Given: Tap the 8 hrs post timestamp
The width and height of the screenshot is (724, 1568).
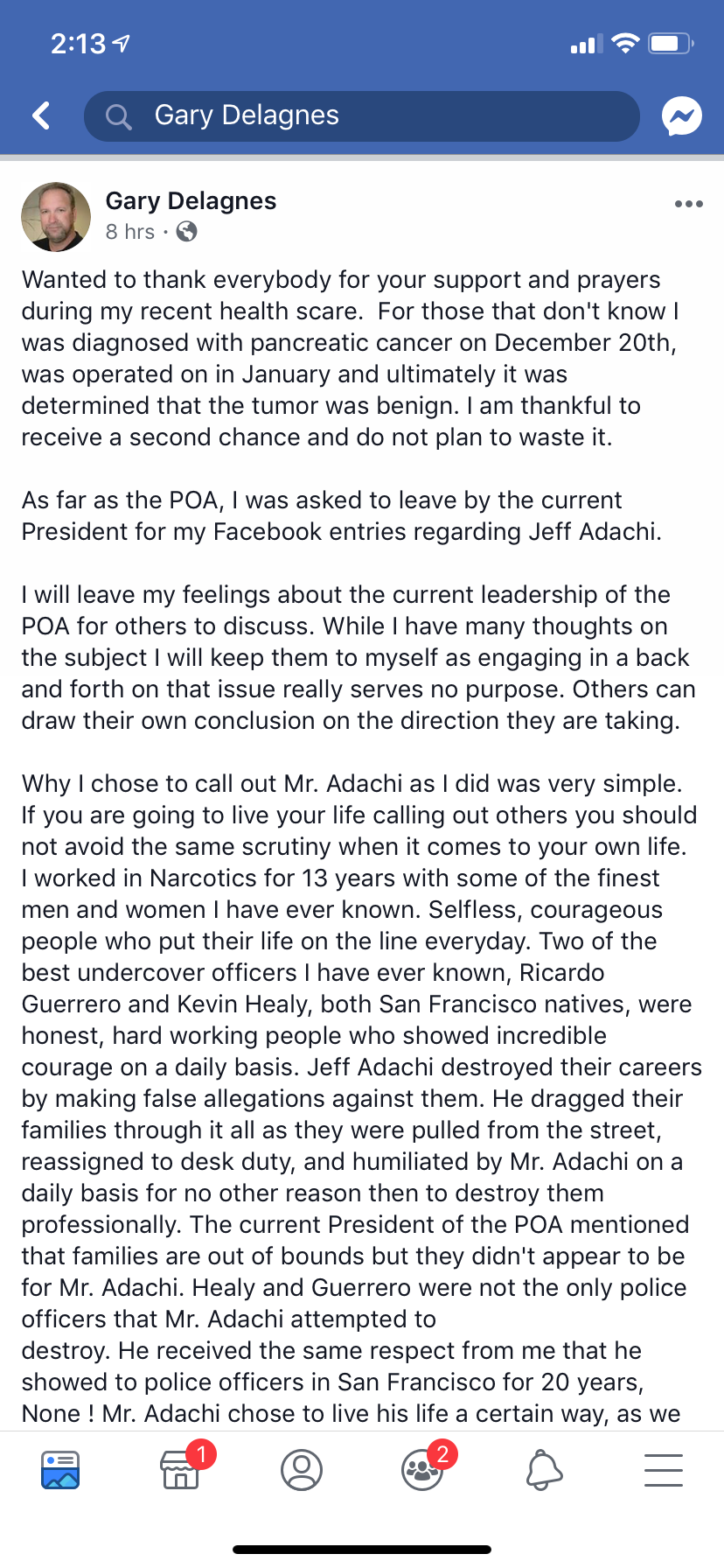Looking at the screenshot, I should point(130,231).
